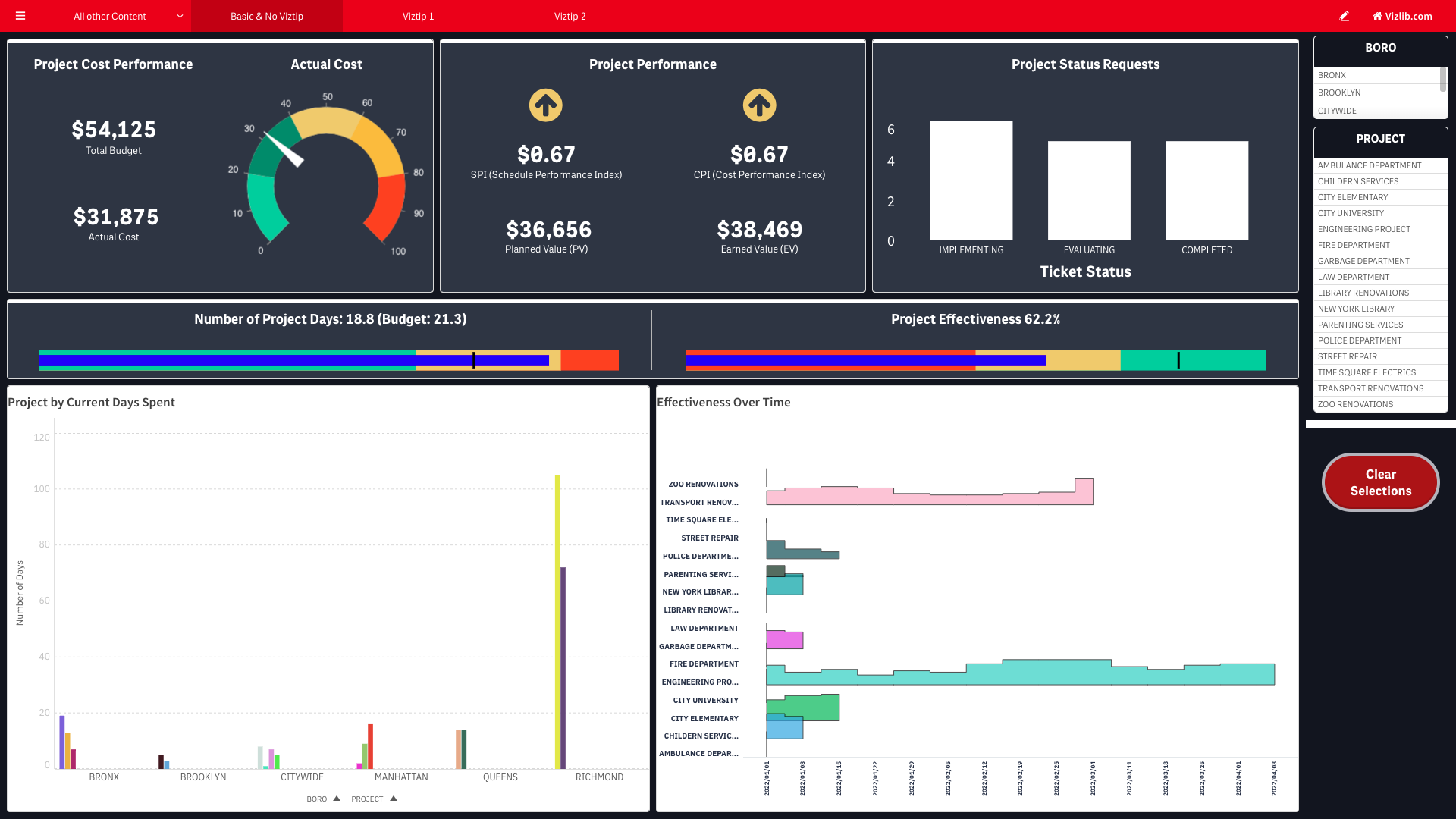The height and width of the screenshot is (819, 1456).
Task: Click the home icon beside Vizlib.com
Action: [x=1377, y=16]
